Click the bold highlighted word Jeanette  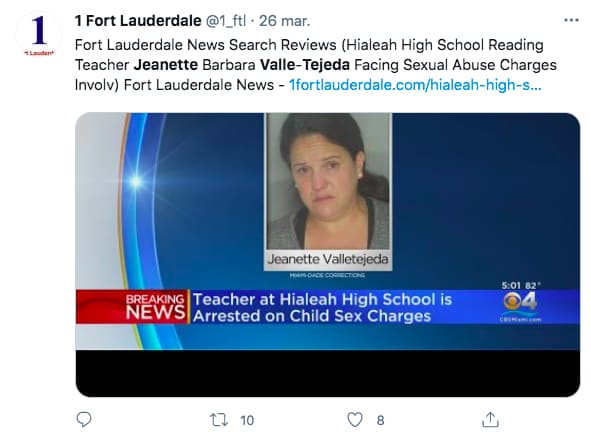[166, 65]
